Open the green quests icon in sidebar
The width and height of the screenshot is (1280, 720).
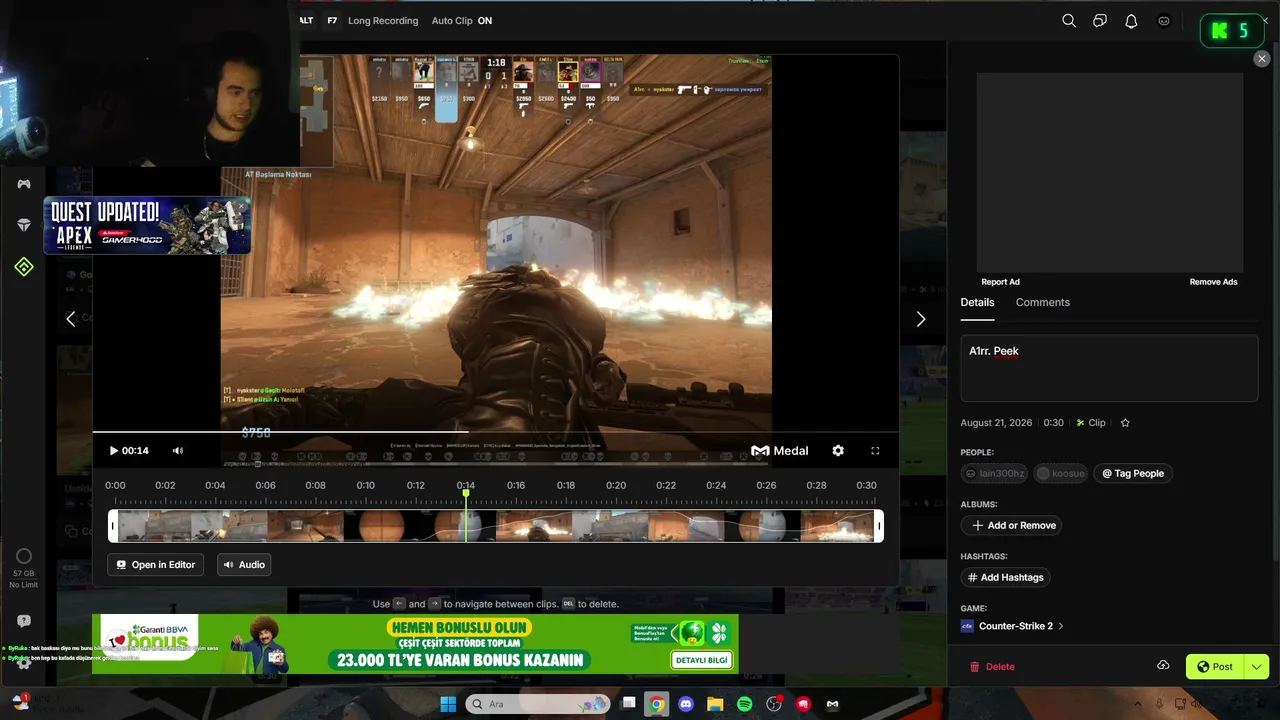pos(24,267)
